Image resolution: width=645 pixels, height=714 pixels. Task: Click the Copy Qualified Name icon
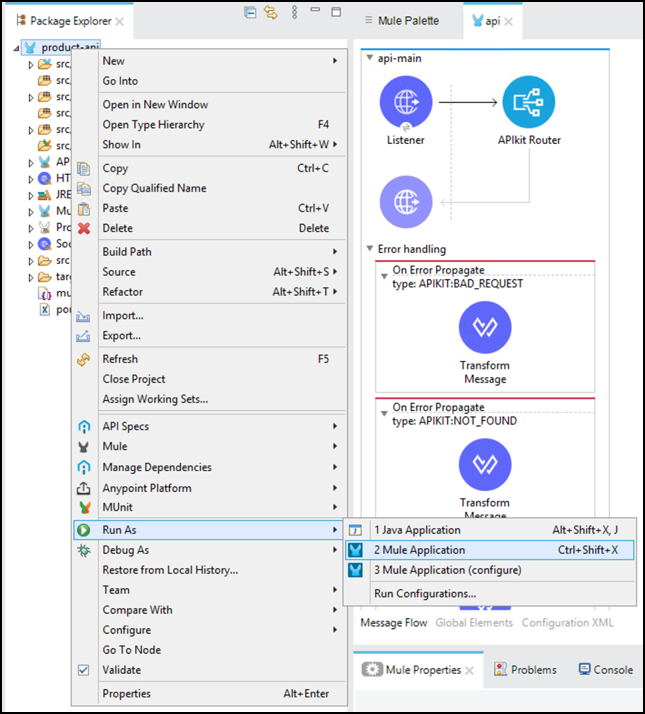click(83, 189)
